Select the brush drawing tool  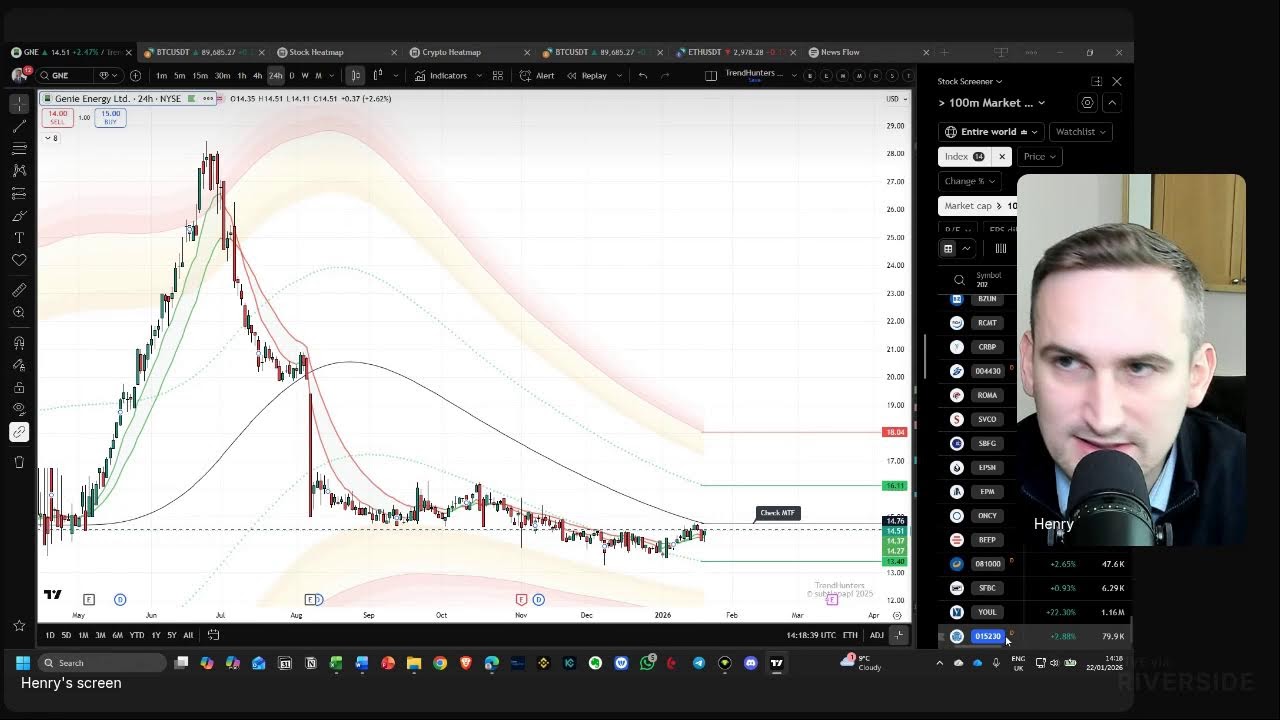click(19, 215)
